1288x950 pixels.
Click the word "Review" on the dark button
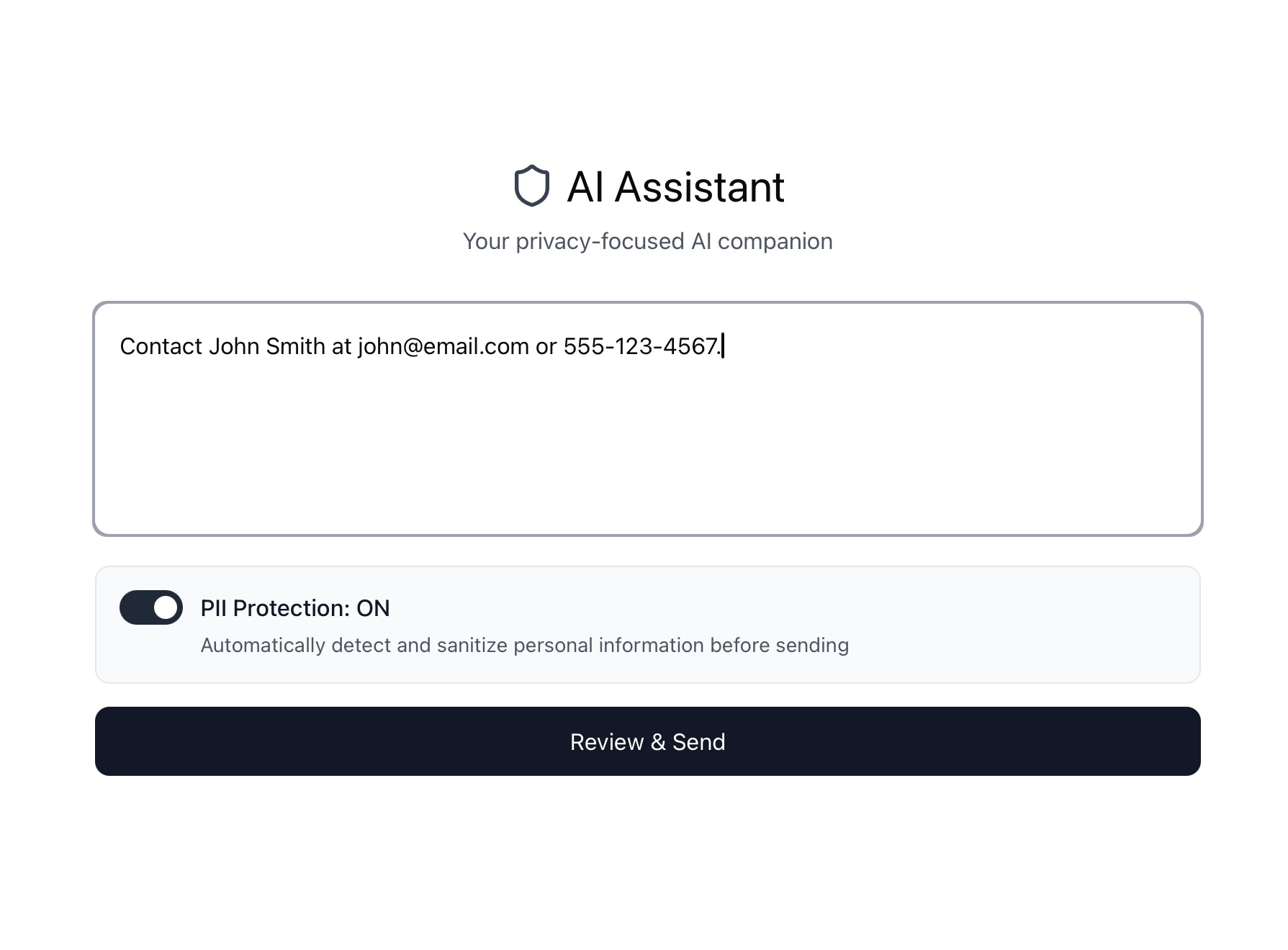606,742
